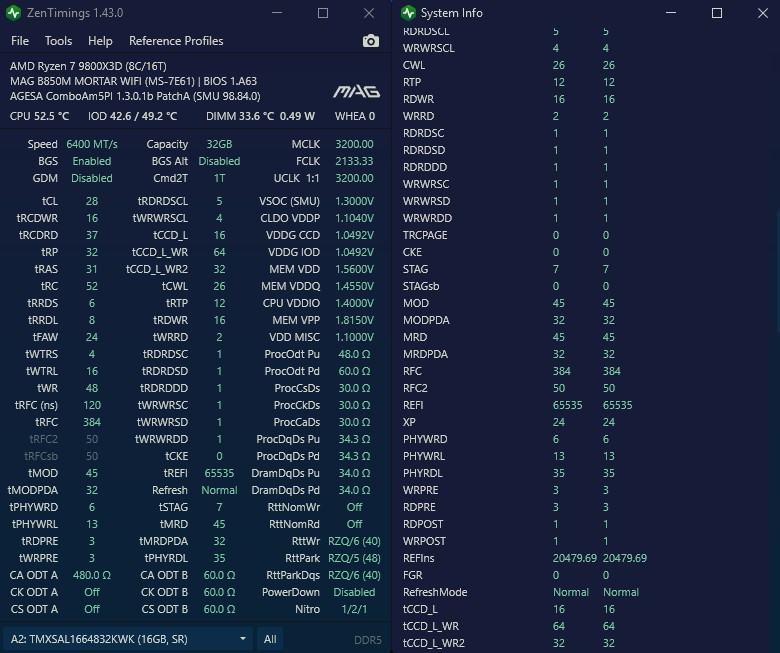This screenshot has width=780, height=653.
Task: Select the TRCPAGE row in System Info
Action: (506, 235)
